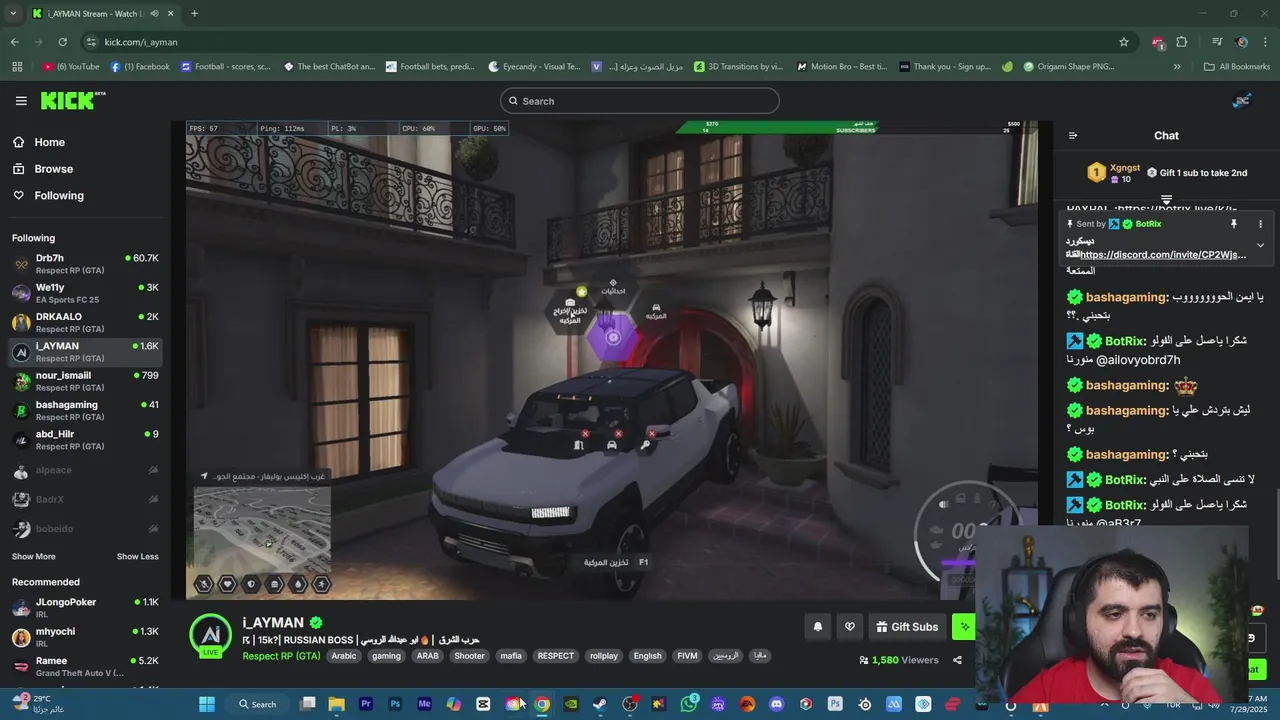
Task: Open Facebook bookmark
Action: [x=140, y=67]
